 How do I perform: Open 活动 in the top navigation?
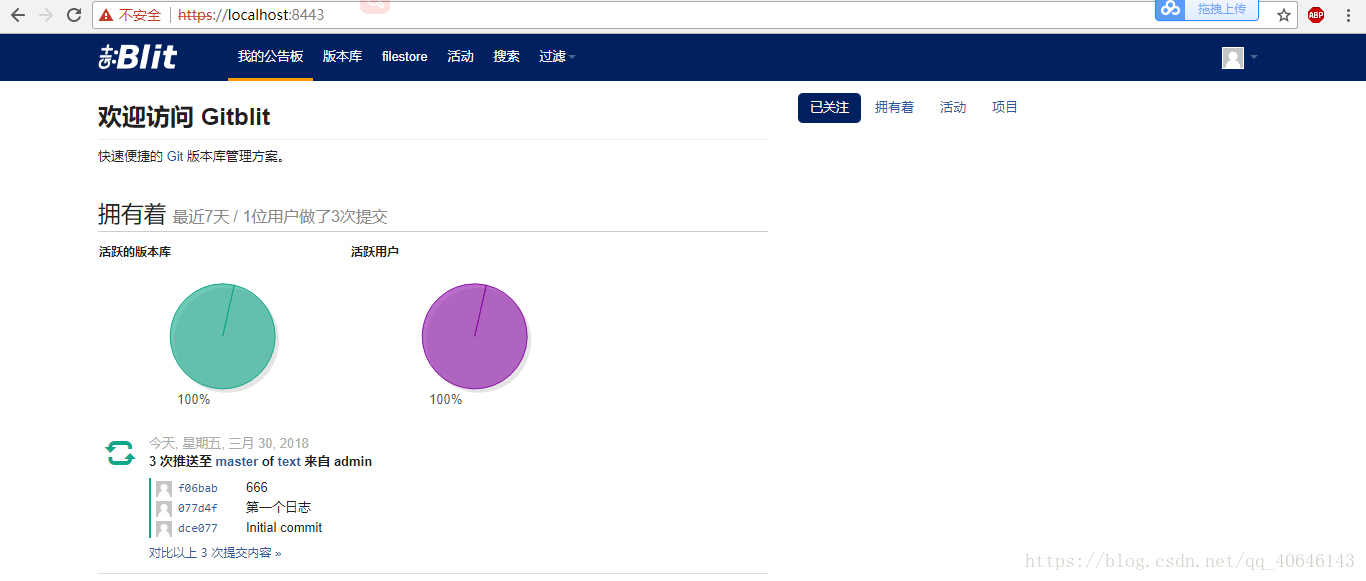click(x=460, y=57)
